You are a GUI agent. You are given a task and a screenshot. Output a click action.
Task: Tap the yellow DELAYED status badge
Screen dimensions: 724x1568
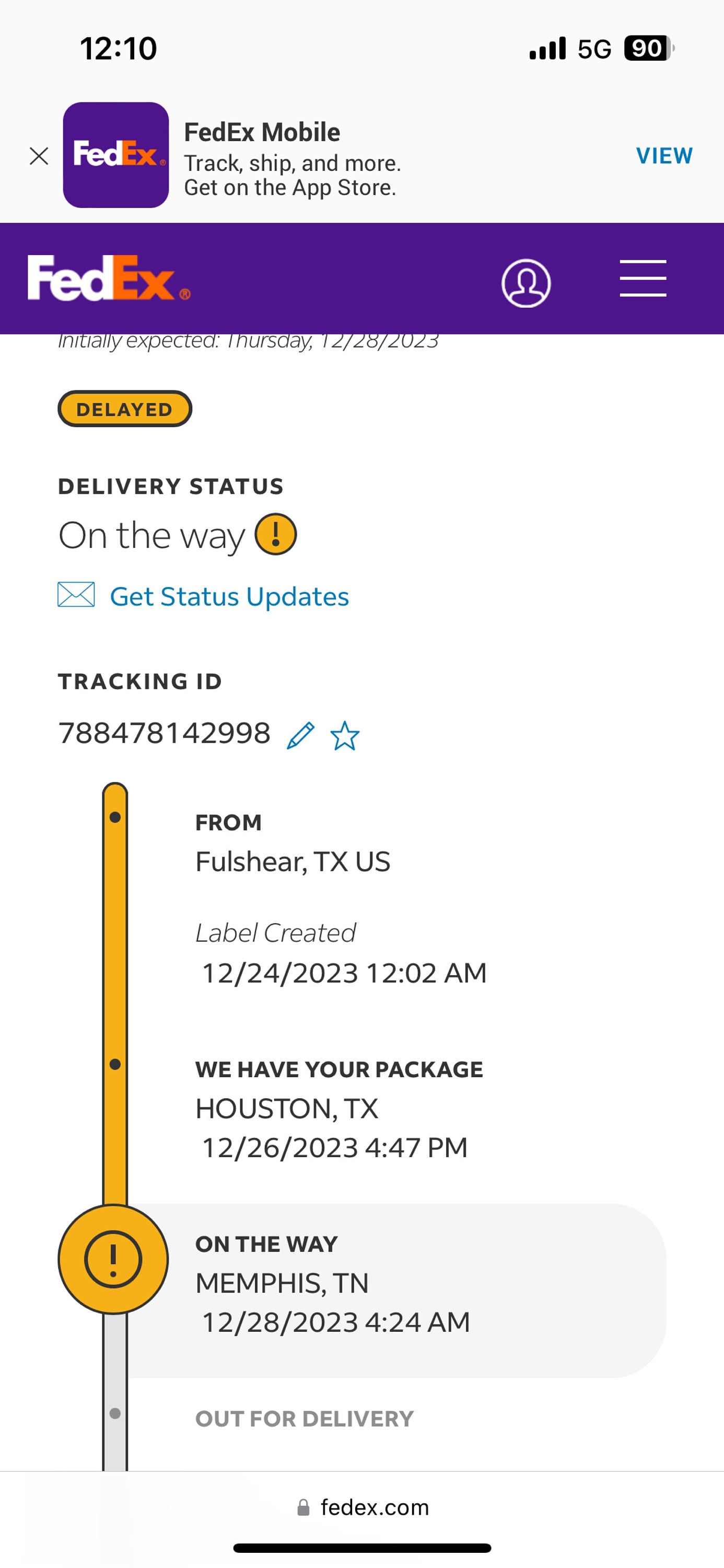click(x=125, y=409)
